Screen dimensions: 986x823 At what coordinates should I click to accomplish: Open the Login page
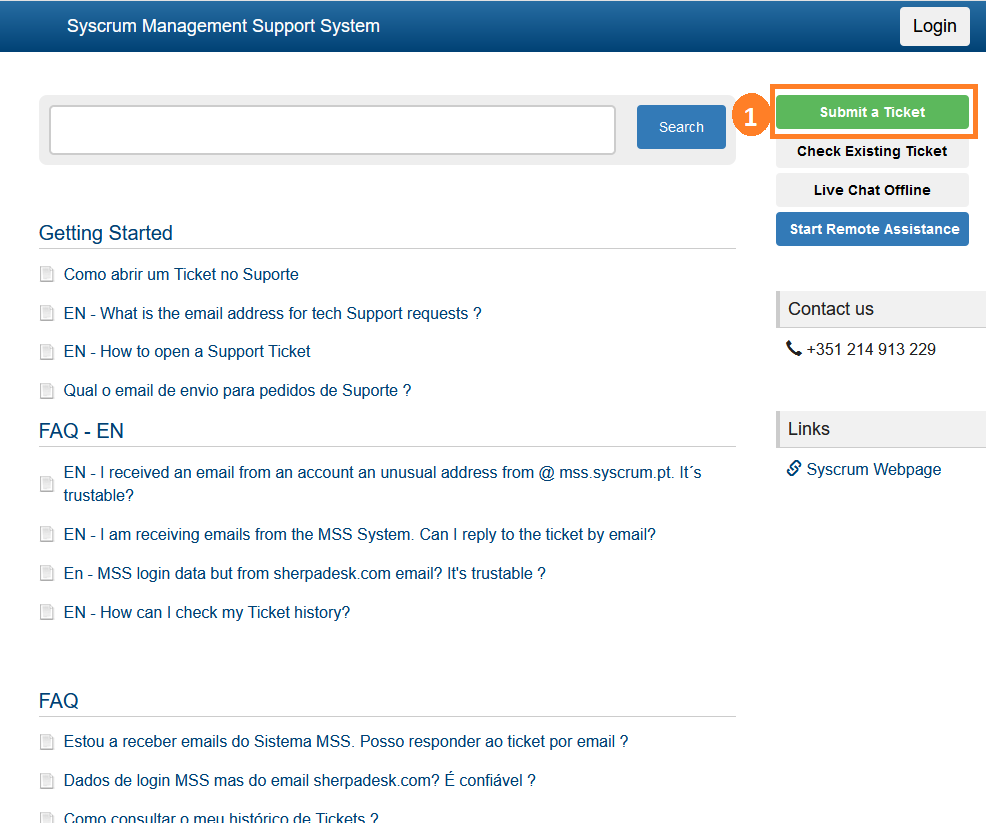pyautogui.click(x=934, y=26)
